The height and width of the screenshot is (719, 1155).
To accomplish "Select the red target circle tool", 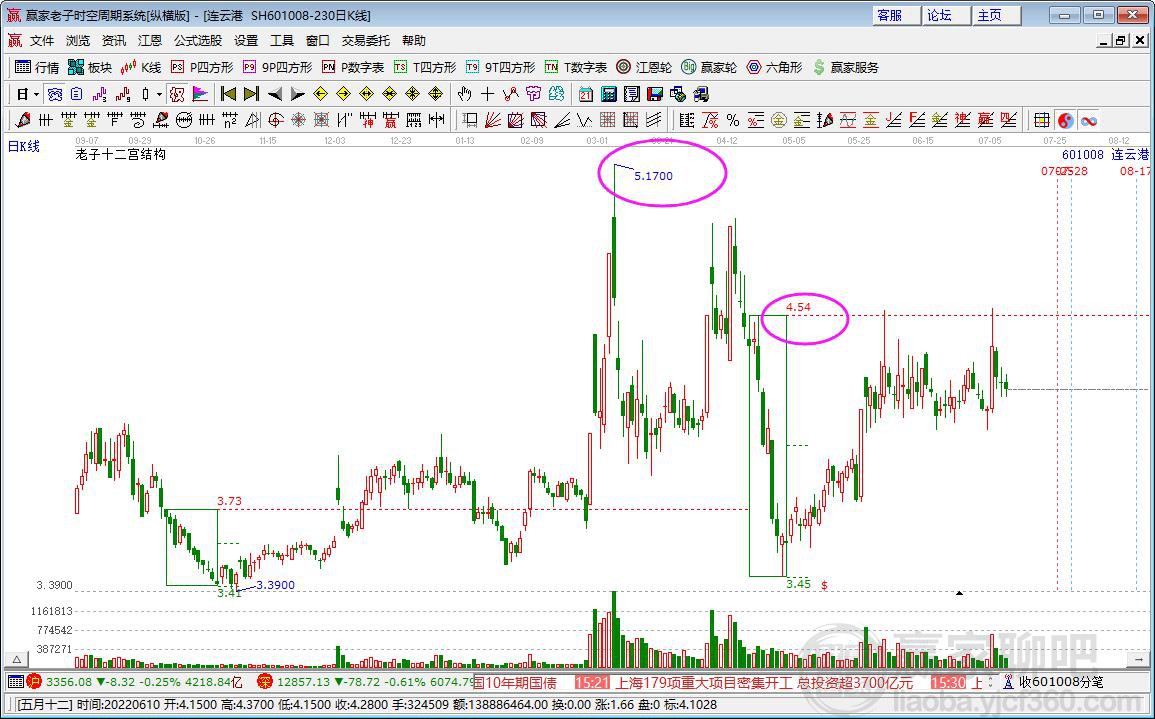I will tap(275, 119).
